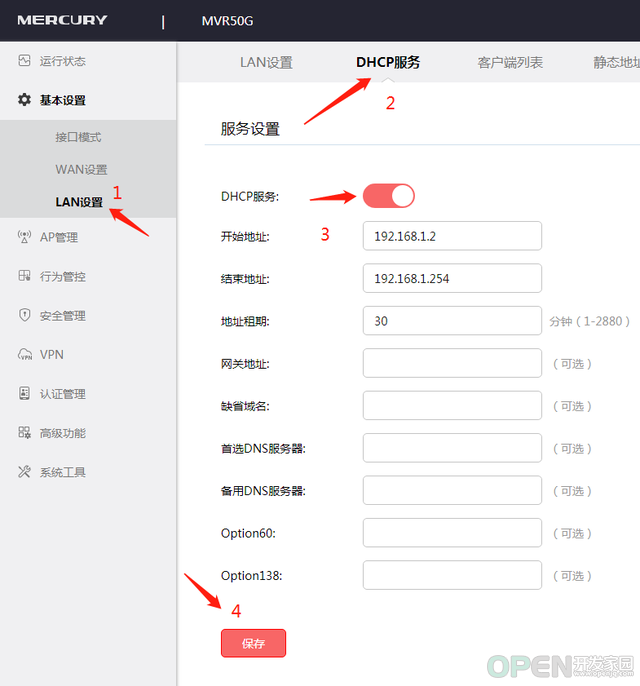Expand the VPN sidebar menu

[52, 354]
